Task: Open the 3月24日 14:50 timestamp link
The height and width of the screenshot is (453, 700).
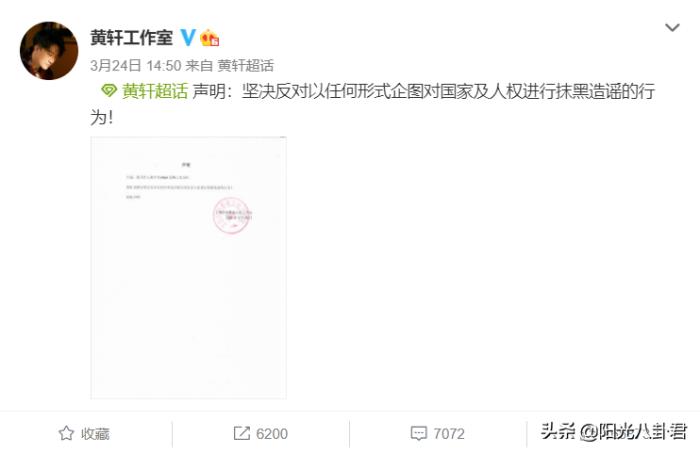Action: (136, 66)
